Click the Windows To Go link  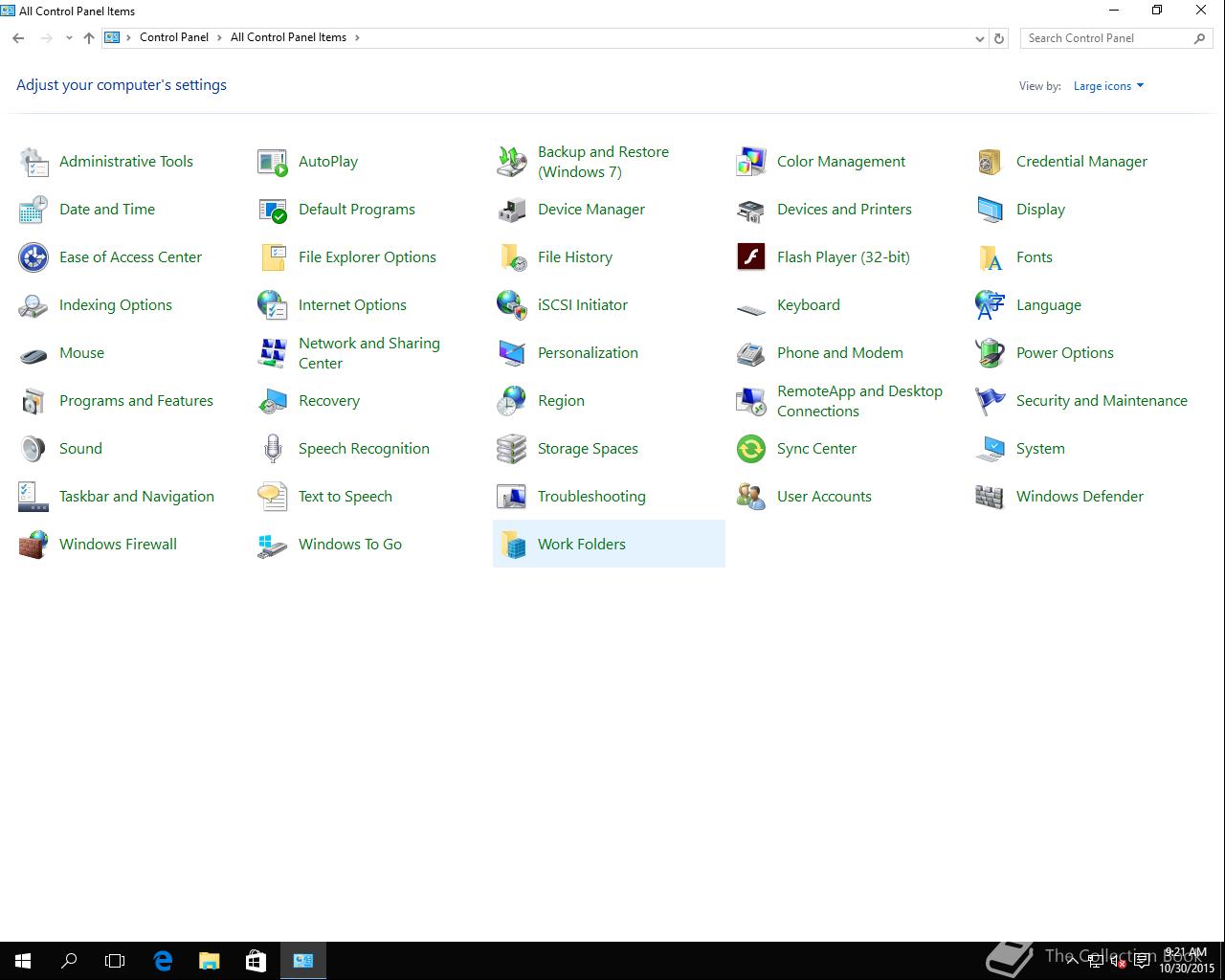click(x=350, y=545)
